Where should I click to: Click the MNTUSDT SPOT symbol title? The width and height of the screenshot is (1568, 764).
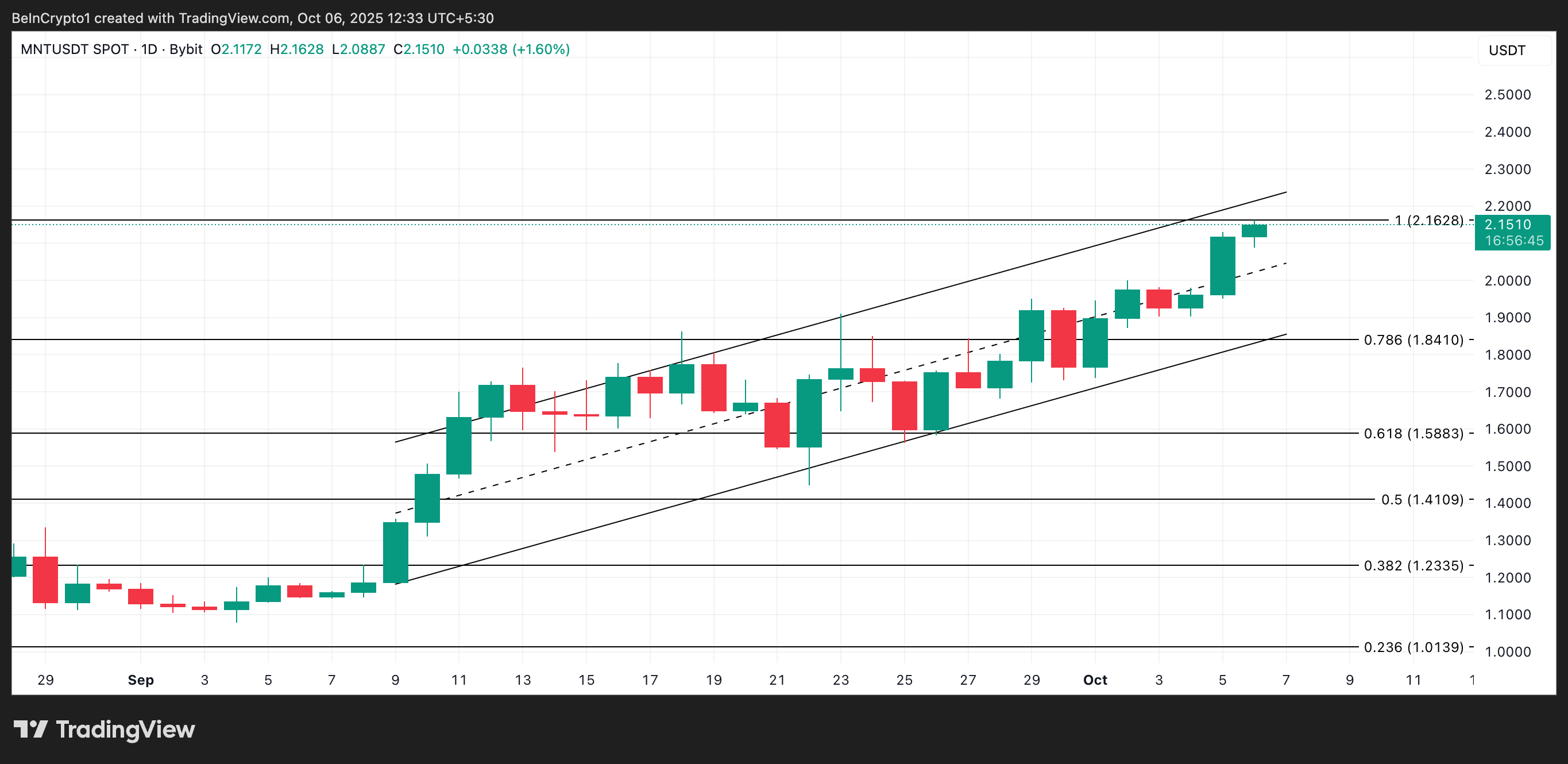coord(74,49)
